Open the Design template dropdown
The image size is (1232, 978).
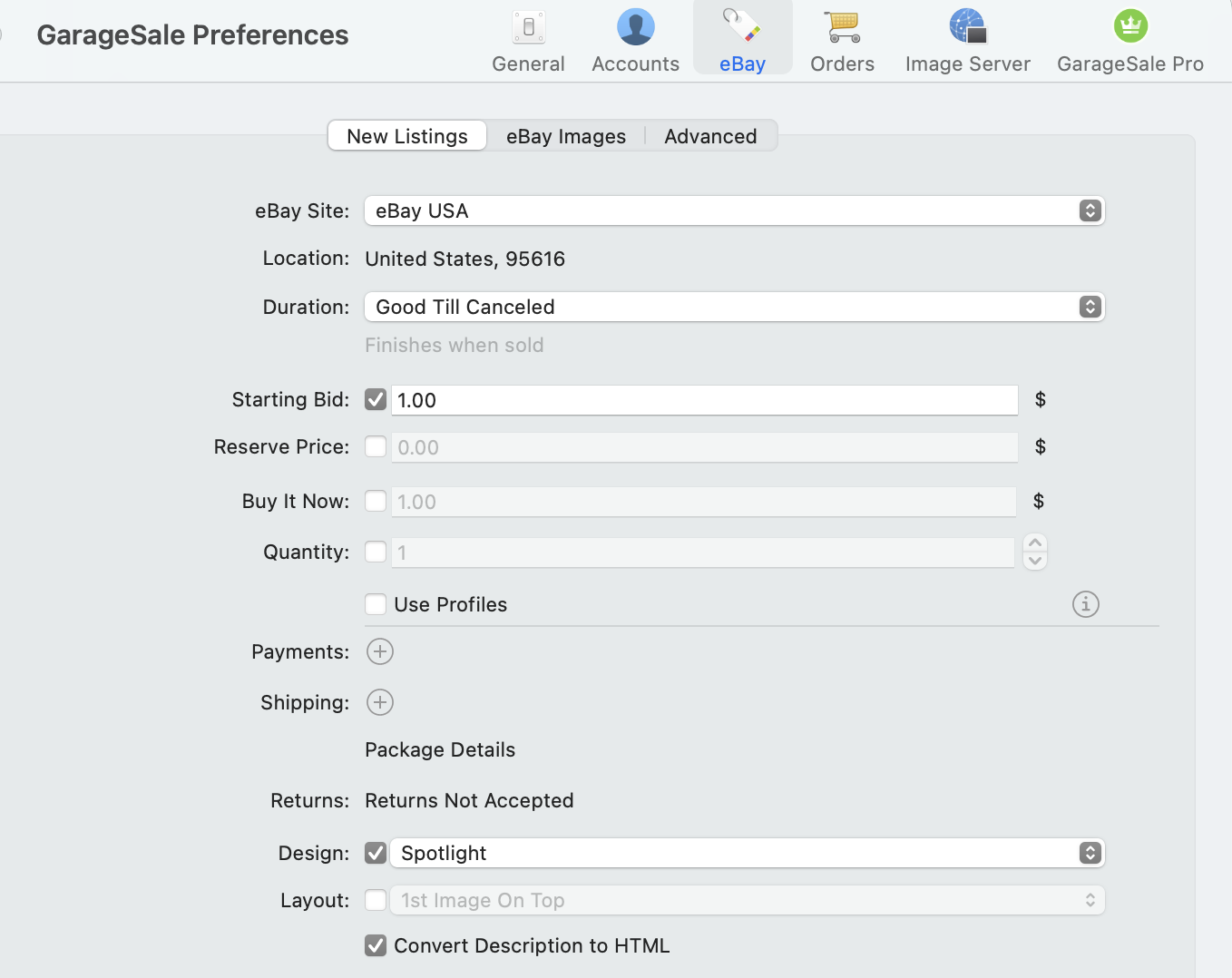tap(748, 853)
